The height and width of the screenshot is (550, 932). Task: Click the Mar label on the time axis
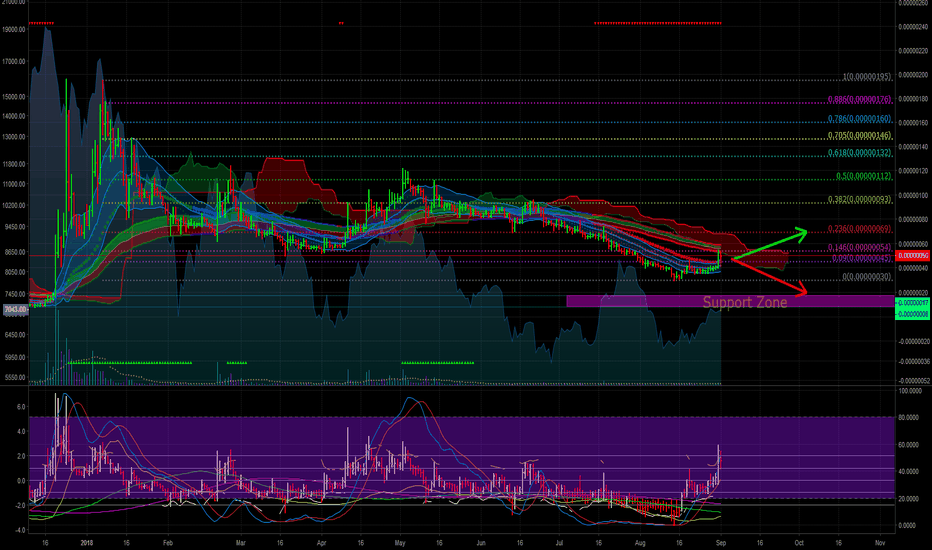[240, 543]
